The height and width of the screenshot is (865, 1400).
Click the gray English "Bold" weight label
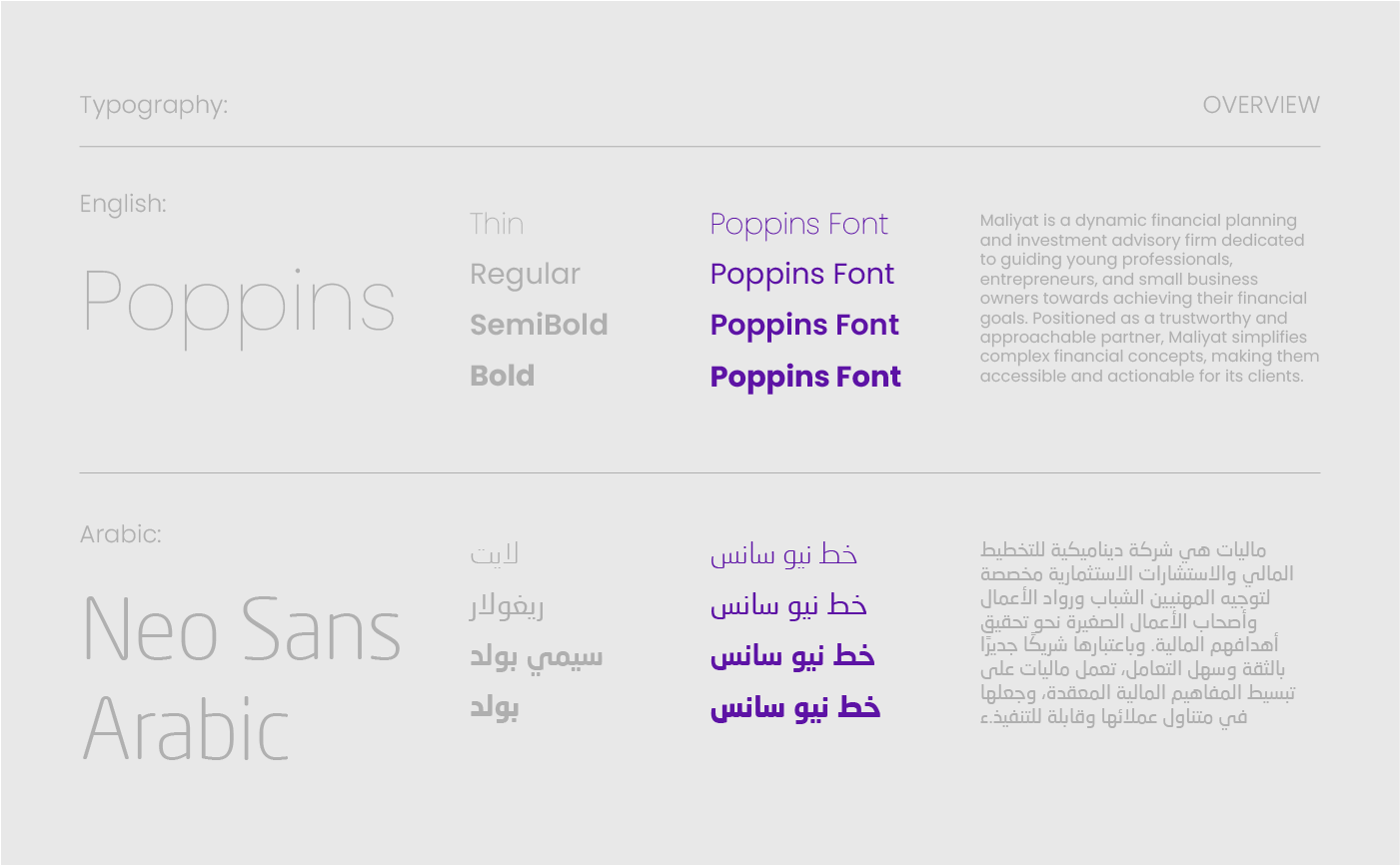pos(503,376)
